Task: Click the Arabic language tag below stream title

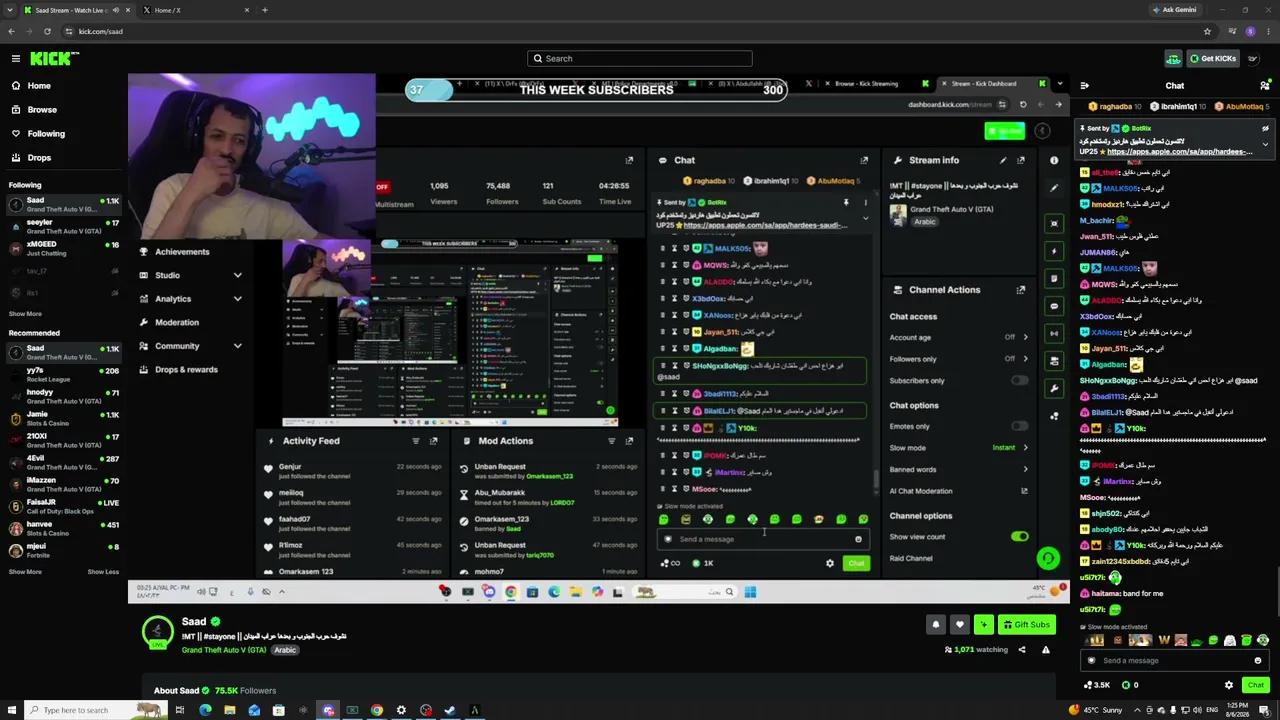Action: click(285, 651)
